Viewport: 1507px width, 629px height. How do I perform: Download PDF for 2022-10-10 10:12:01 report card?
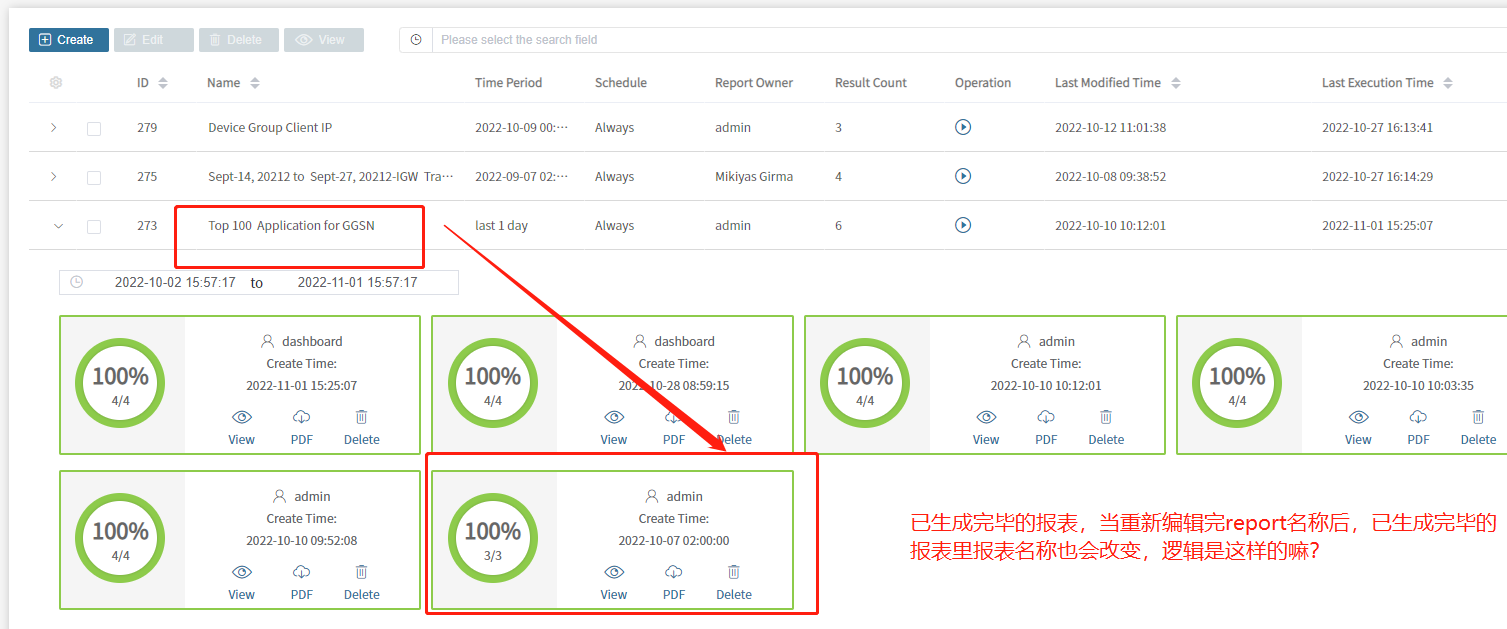1046,417
